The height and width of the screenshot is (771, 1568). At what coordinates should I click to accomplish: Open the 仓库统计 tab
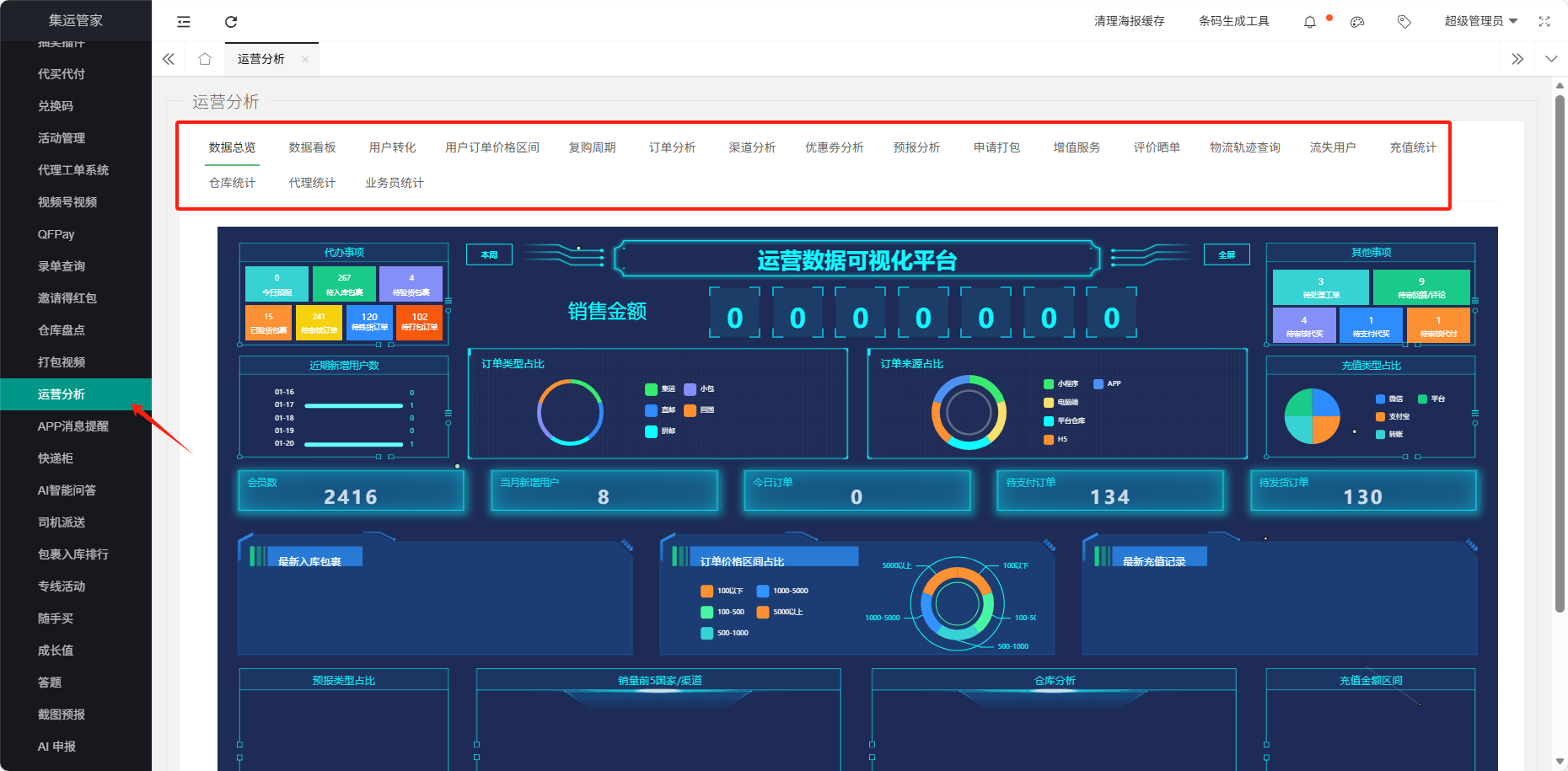pyautogui.click(x=232, y=183)
